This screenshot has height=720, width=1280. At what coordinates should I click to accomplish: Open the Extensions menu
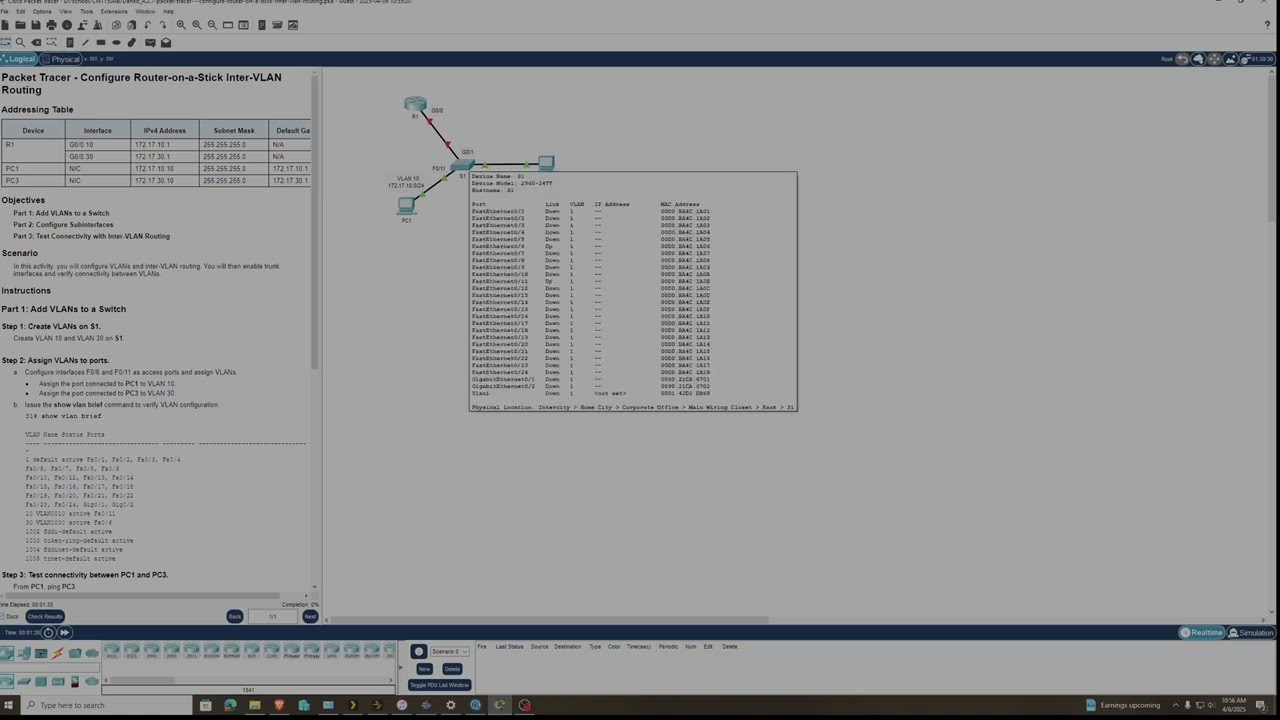114,11
